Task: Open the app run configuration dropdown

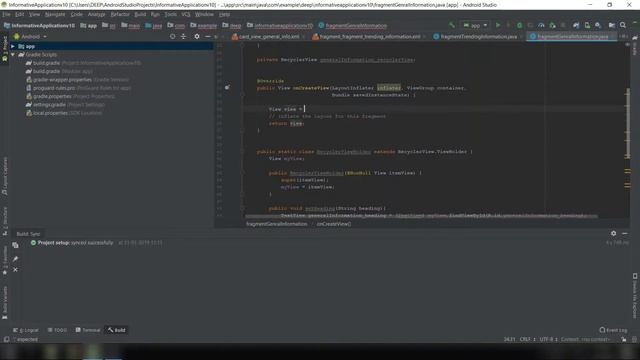Action: (x=475, y=25)
